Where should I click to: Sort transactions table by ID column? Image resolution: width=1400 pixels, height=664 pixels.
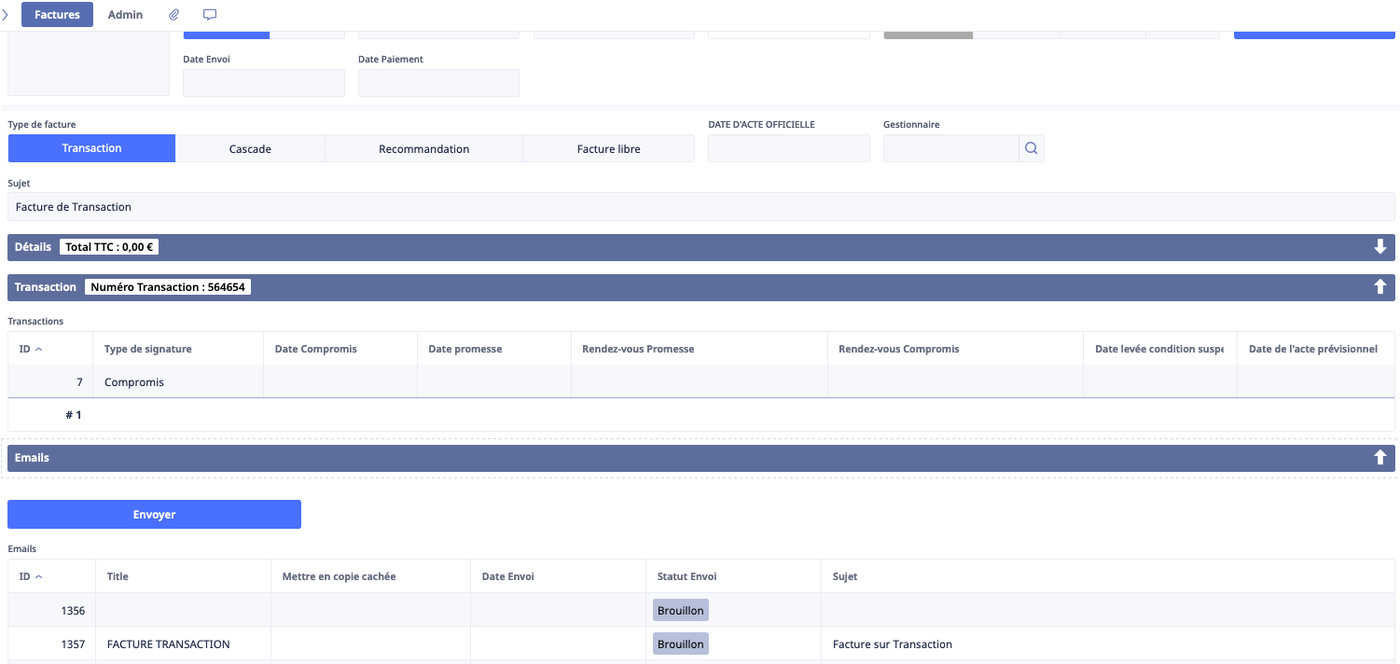30,349
